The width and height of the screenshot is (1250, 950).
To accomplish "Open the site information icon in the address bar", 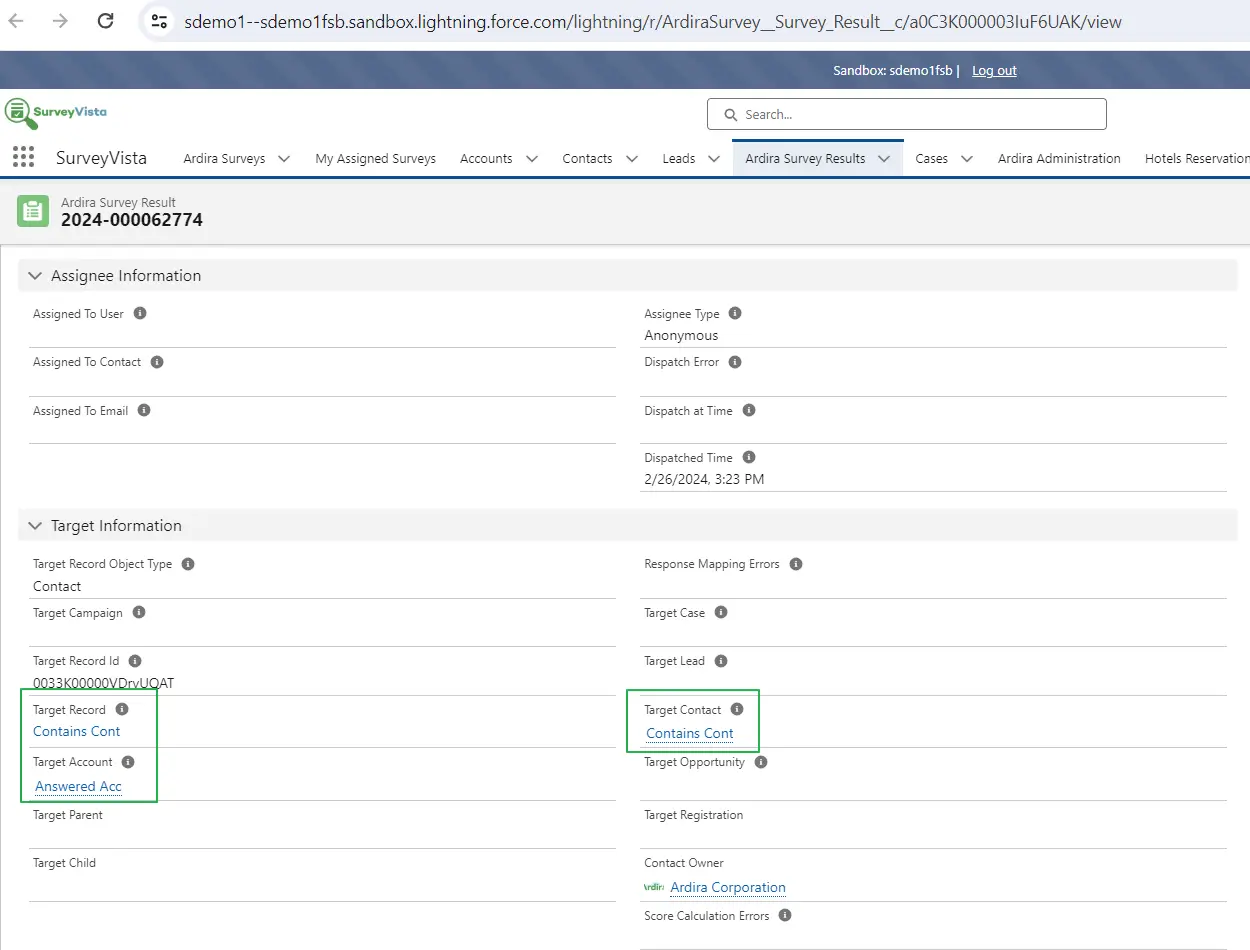I will coord(159,20).
